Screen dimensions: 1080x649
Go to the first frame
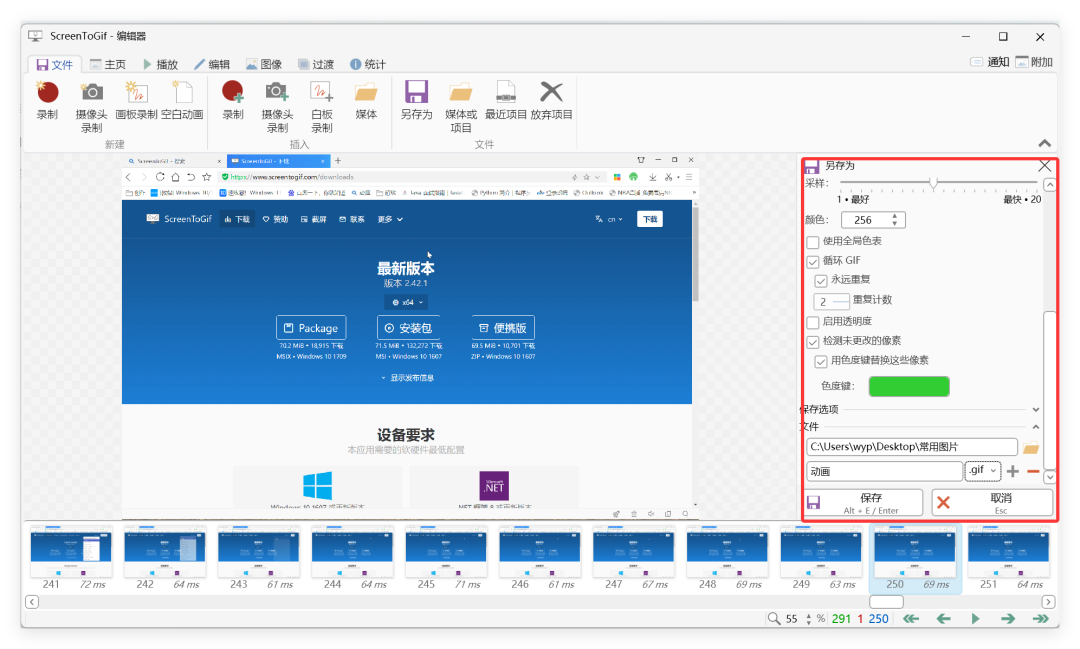tap(911, 619)
